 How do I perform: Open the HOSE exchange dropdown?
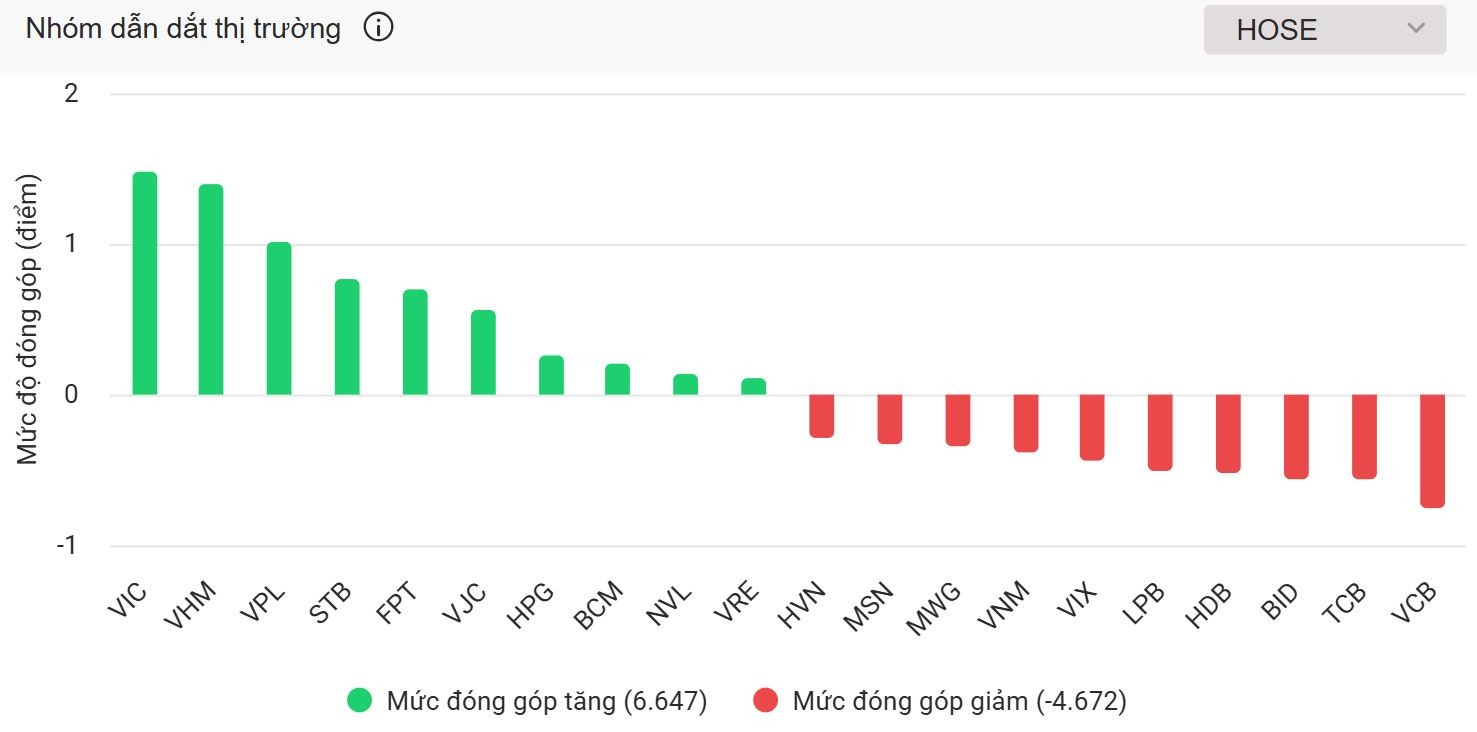tap(1323, 30)
